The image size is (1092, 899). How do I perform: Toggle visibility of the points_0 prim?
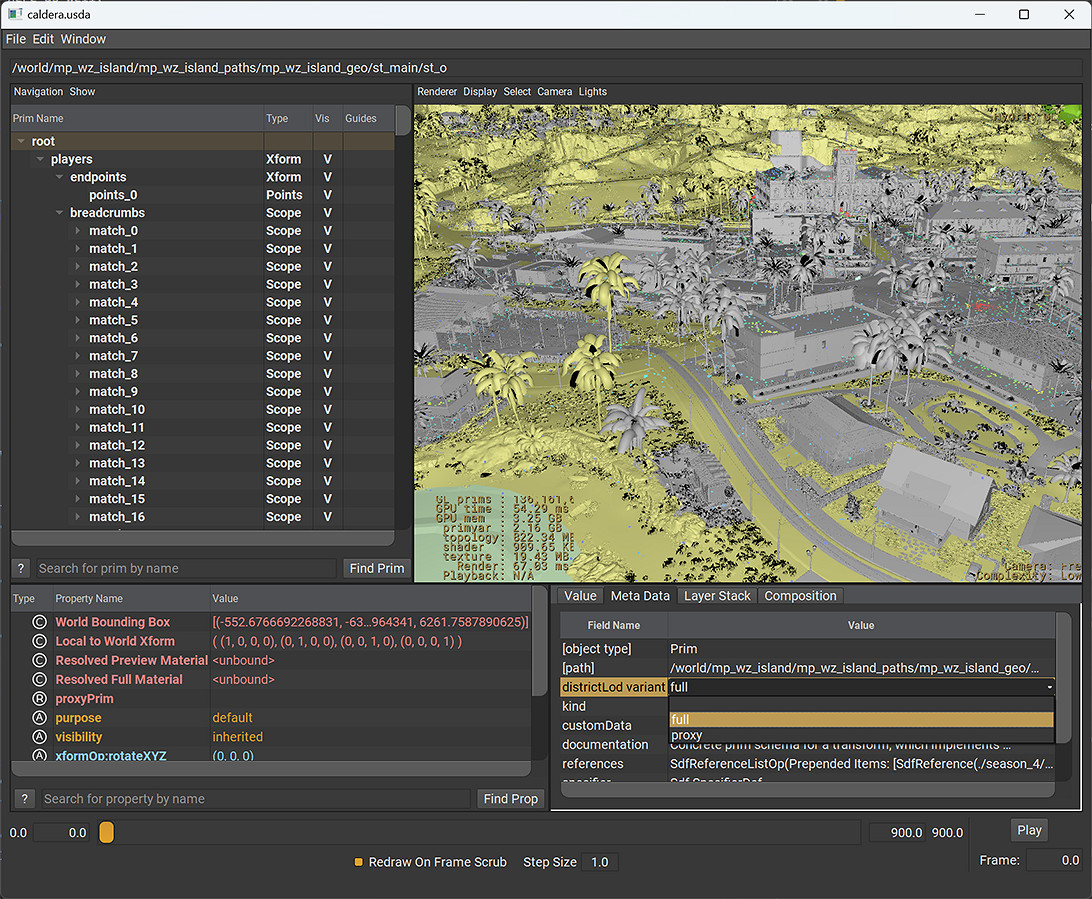(x=327, y=195)
